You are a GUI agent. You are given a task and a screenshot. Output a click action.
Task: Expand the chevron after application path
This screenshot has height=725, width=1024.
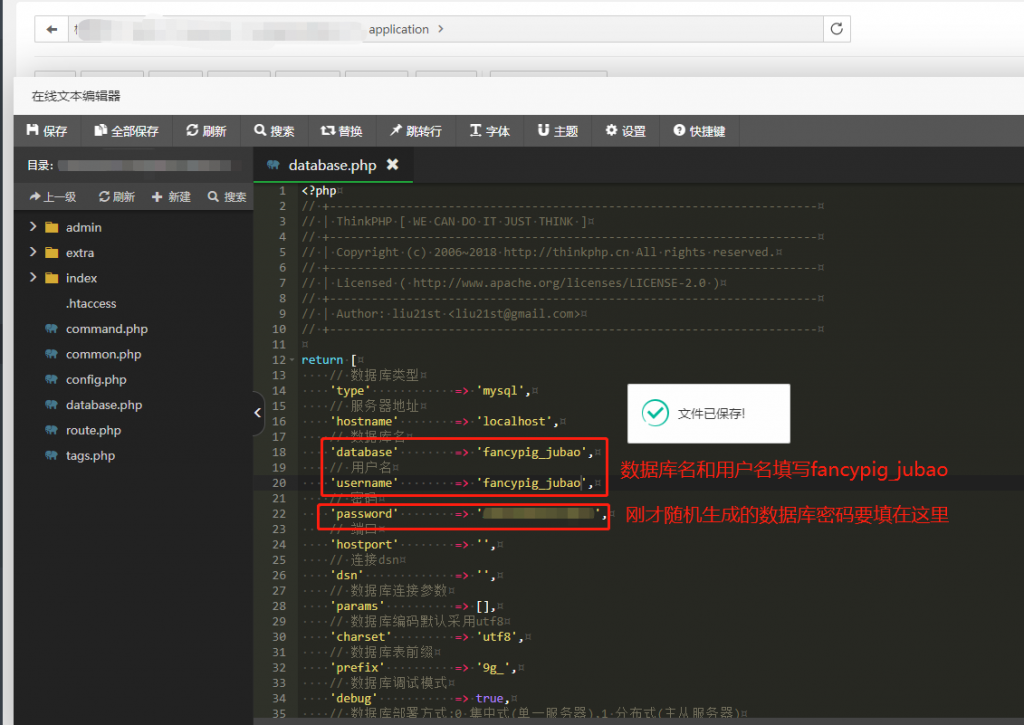pos(441,29)
